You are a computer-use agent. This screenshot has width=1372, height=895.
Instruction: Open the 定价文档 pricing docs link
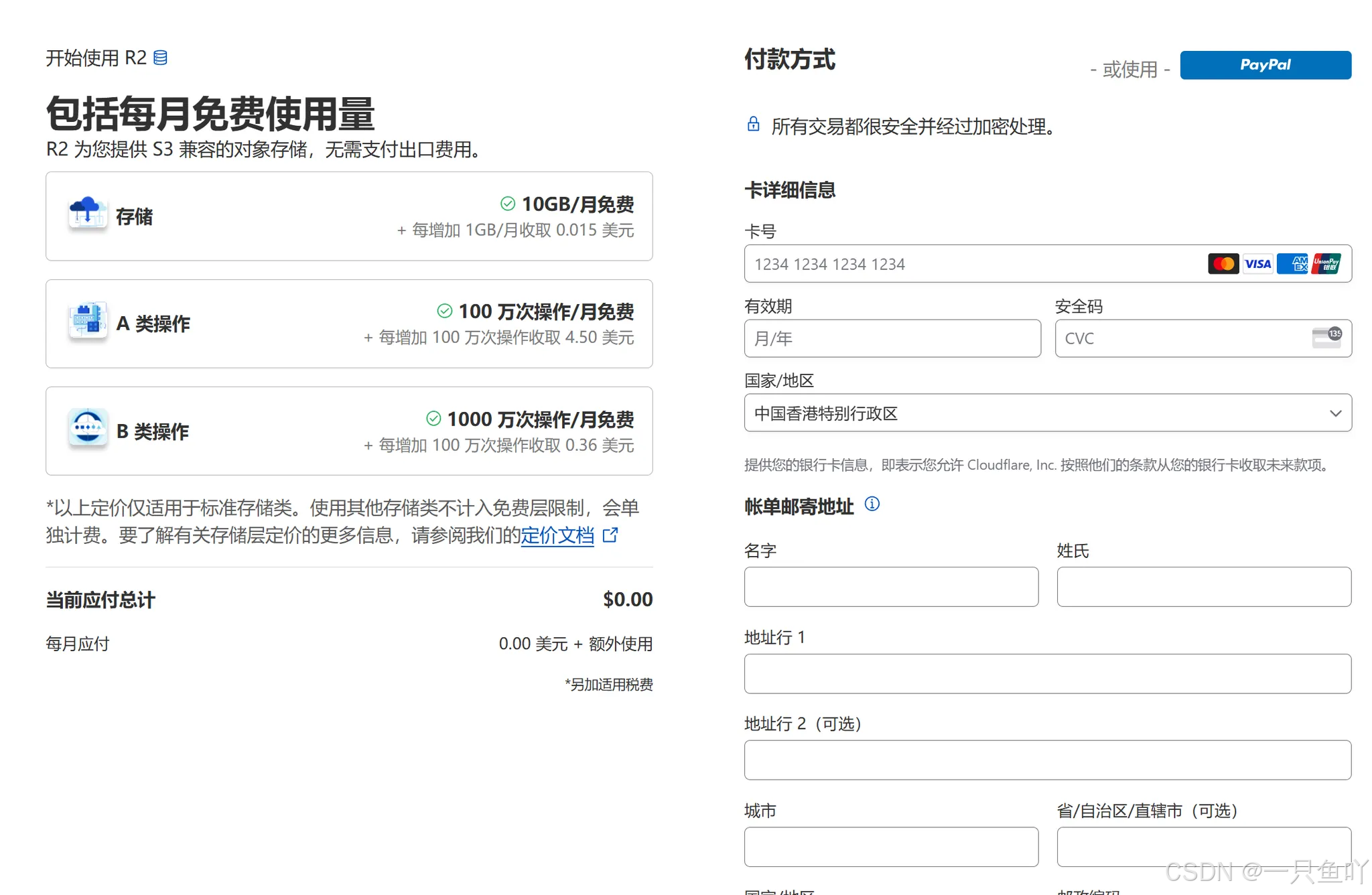coord(557,535)
